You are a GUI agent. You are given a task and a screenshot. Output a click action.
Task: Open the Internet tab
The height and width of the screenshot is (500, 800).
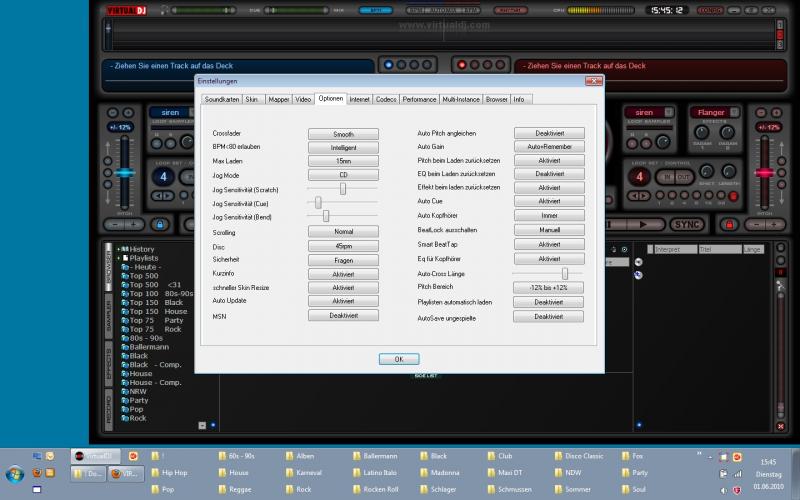pos(359,99)
